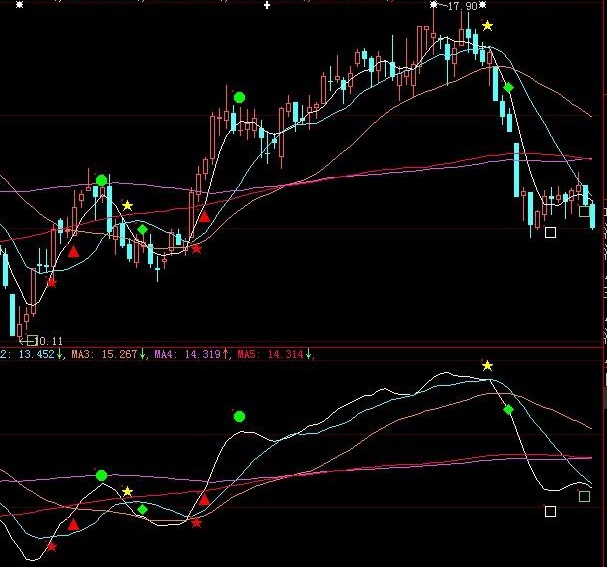This screenshot has height=567, width=607.
Task: Select the highest green circle marker in price chart
Action: pos(239,98)
